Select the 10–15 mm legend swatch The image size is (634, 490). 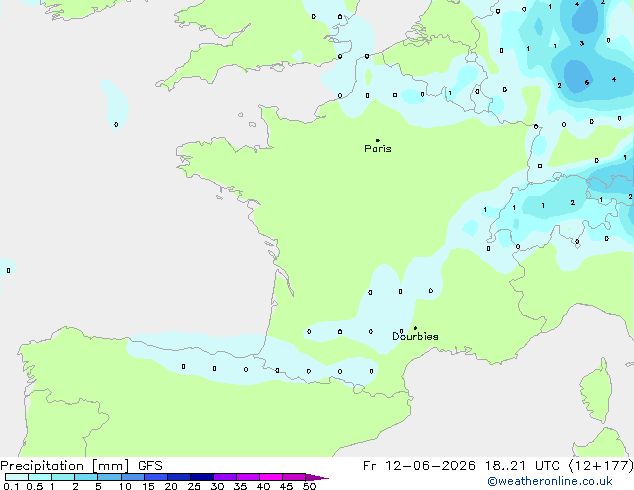(x=133, y=477)
